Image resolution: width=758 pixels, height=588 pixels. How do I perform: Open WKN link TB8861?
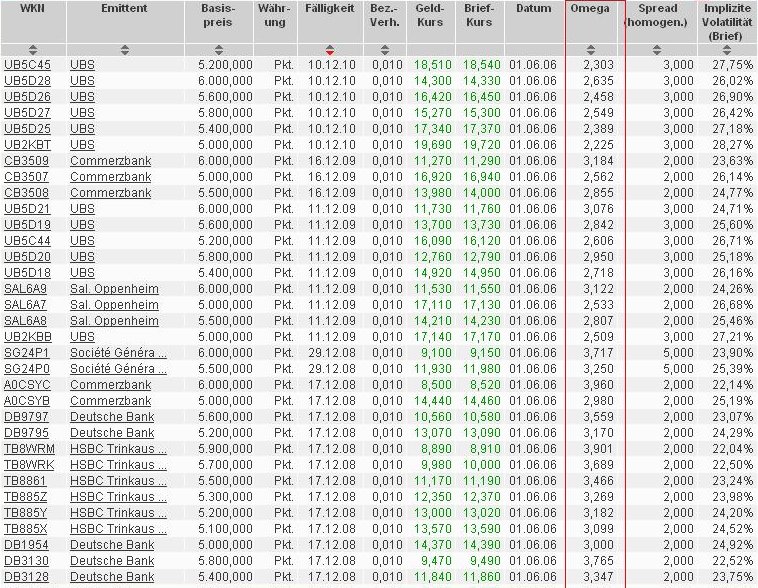(x=25, y=481)
